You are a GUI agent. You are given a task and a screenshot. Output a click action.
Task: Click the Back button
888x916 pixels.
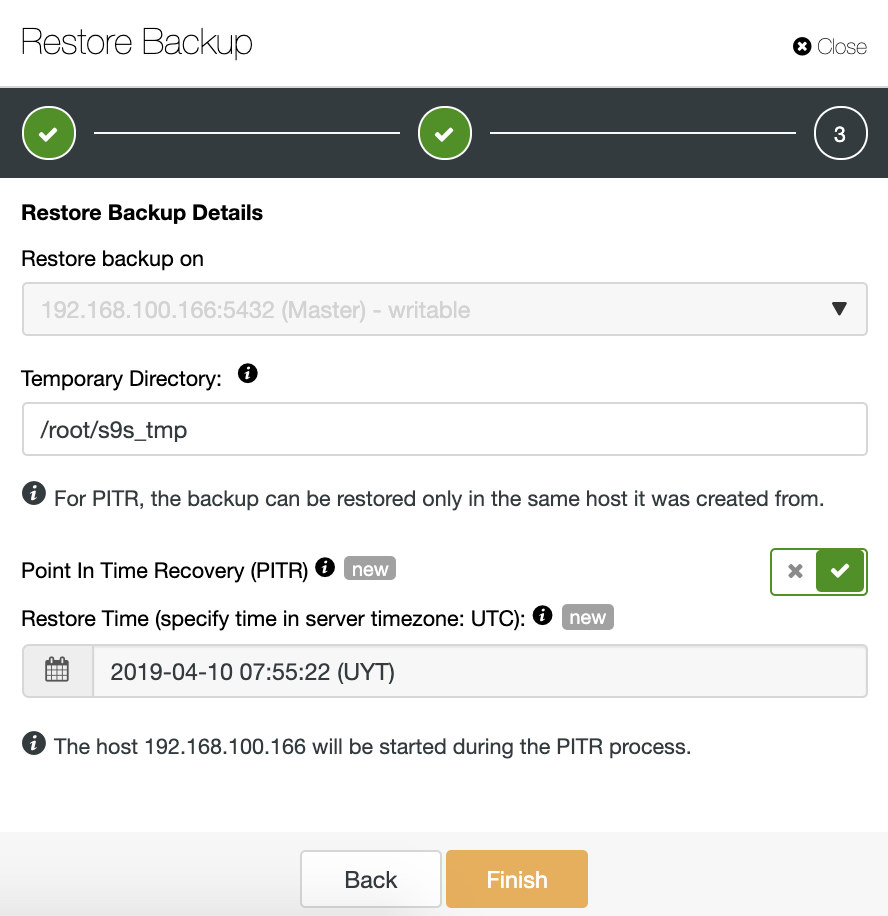point(371,879)
